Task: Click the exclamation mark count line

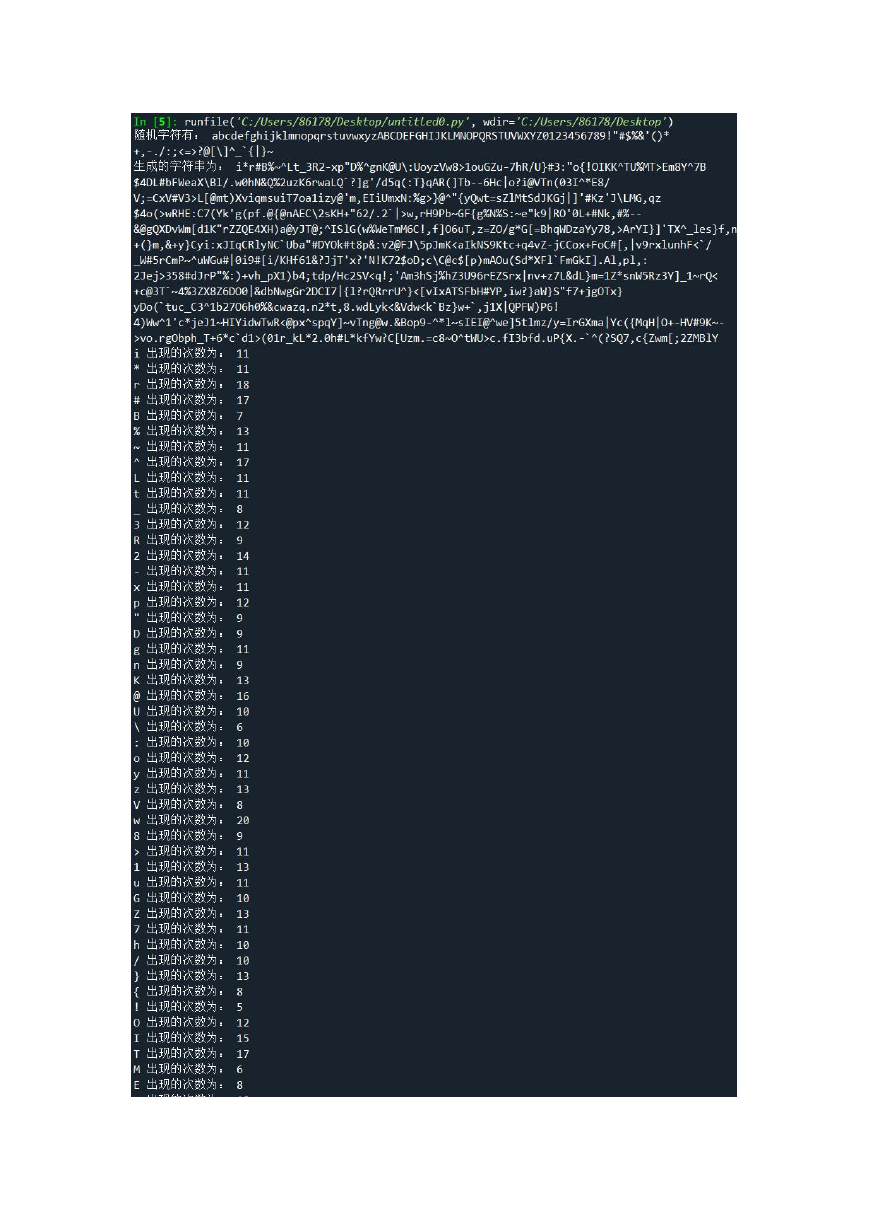Action: point(189,1007)
